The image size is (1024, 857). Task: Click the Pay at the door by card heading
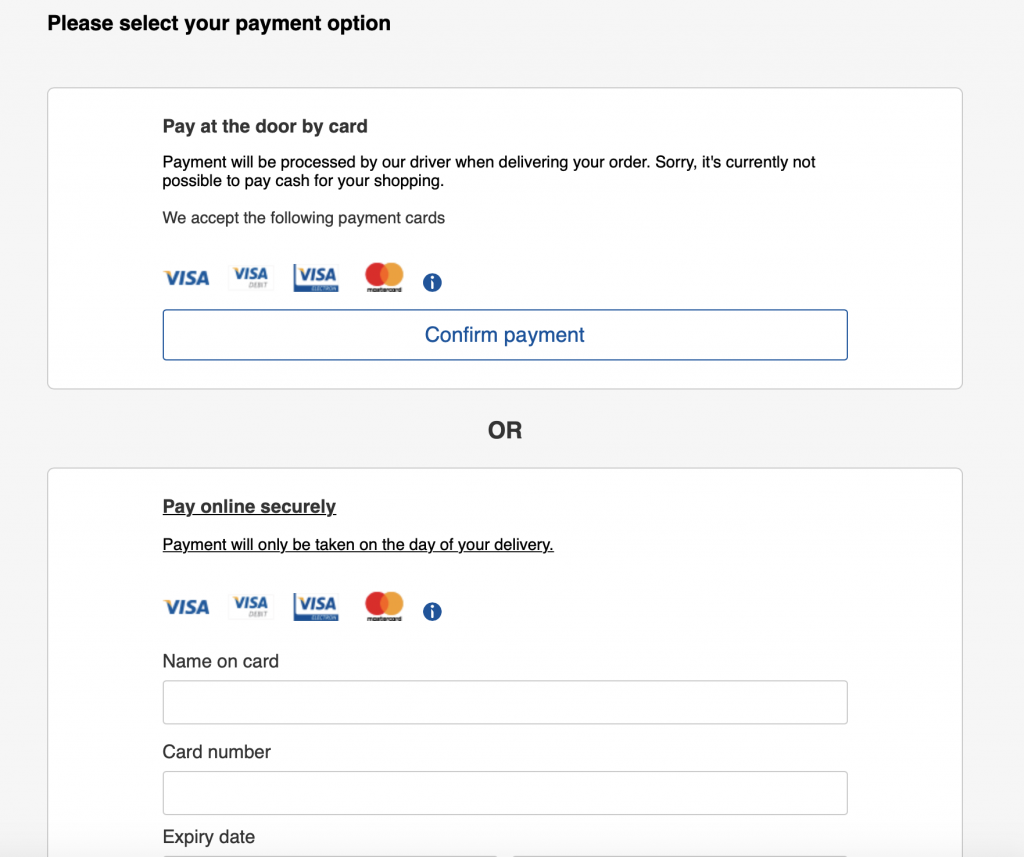point(264,126)
